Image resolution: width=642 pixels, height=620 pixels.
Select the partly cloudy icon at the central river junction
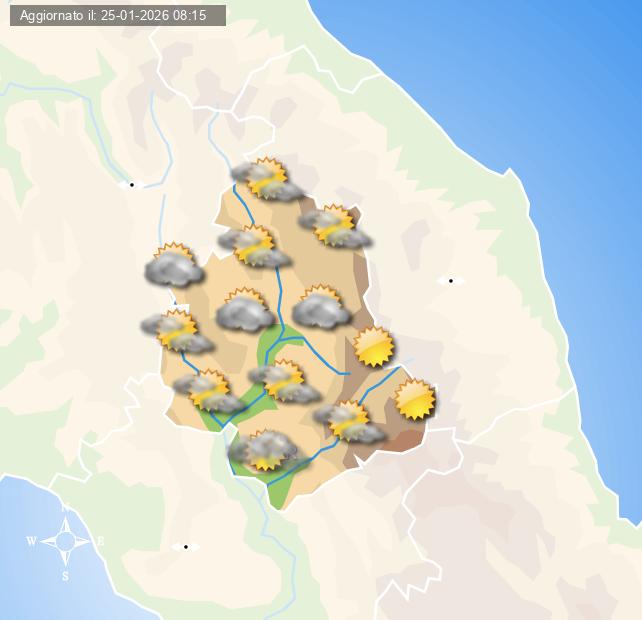(285, 381)
